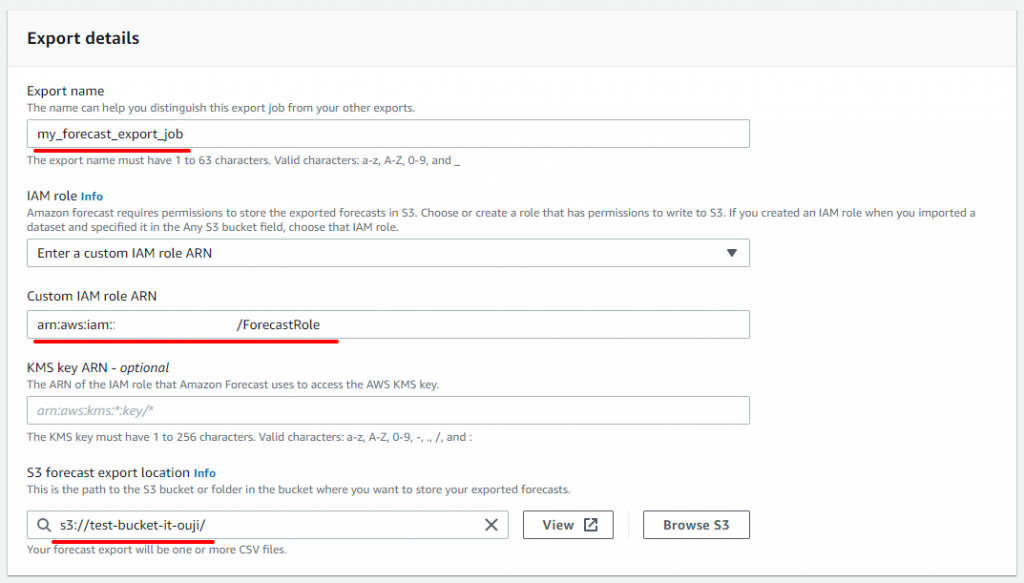Image resolution: width=1024 pixels, height=583 pixels.
Task: Clear the S3 path with the X icon
Action: click(491, 525)
